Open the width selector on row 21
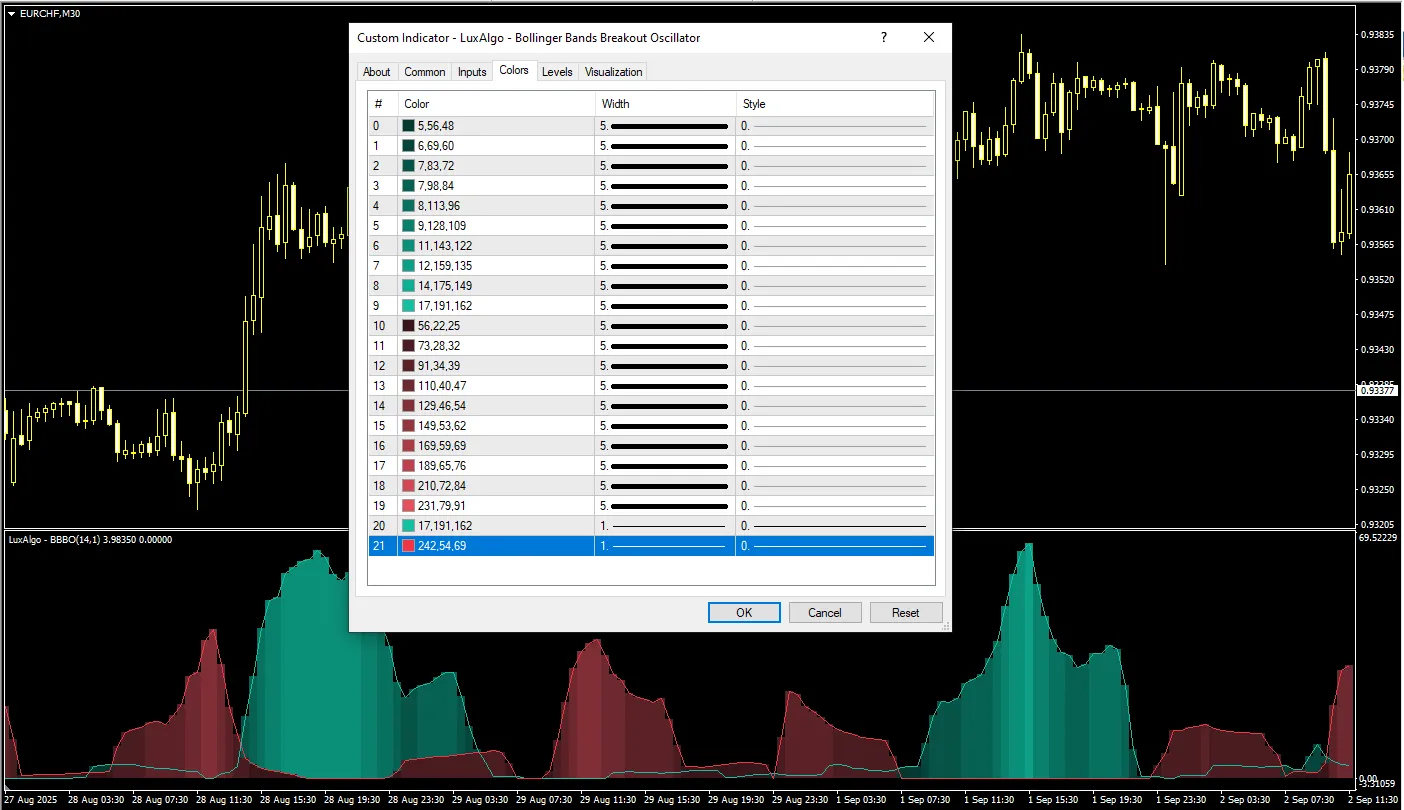 (665, 545)
